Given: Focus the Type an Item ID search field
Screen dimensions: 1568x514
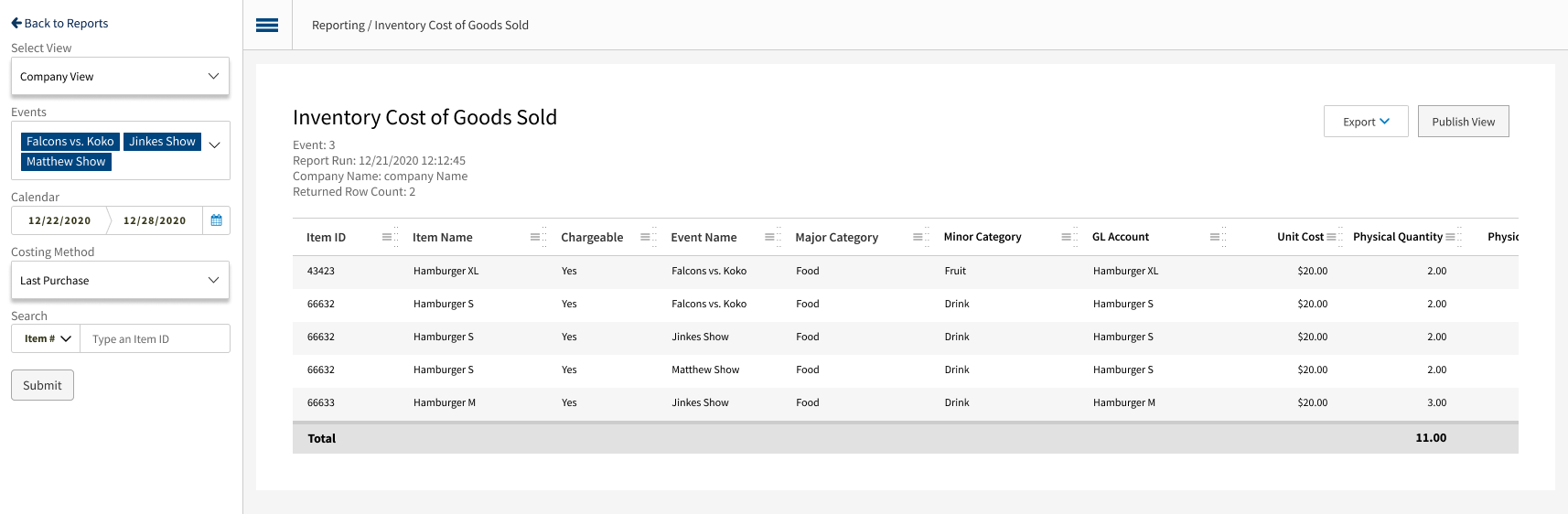Looking at the screenshot, I should click(156, 338).
